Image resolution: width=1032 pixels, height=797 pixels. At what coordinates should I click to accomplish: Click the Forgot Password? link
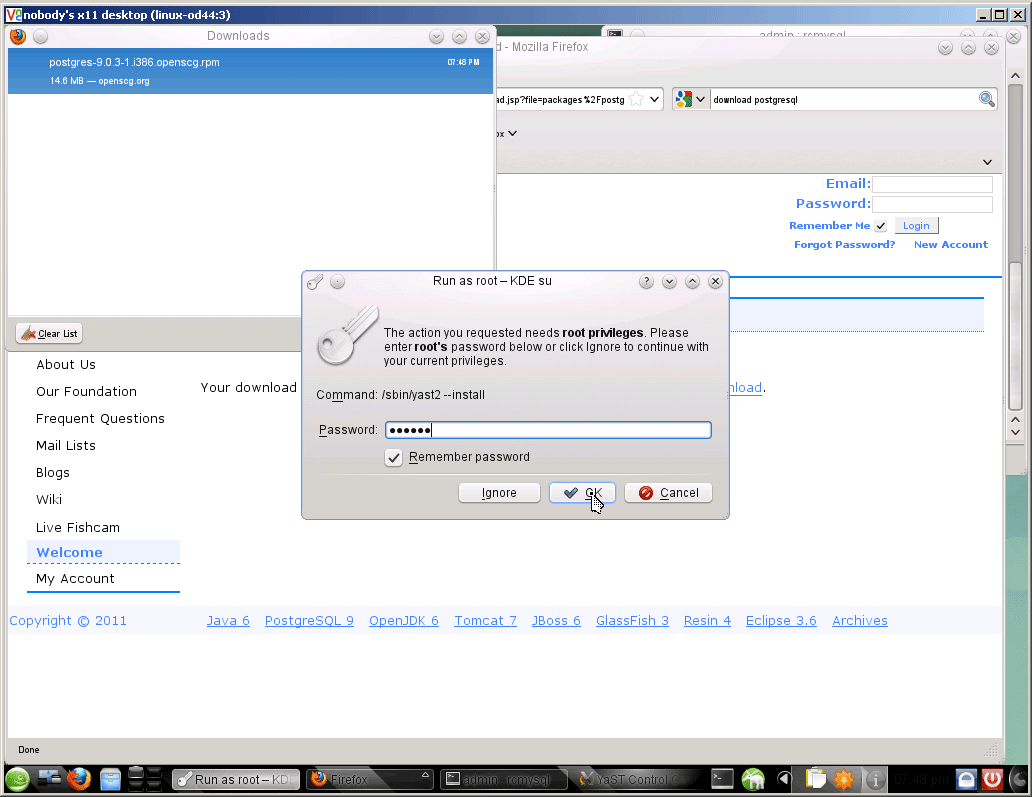(844, 245)
